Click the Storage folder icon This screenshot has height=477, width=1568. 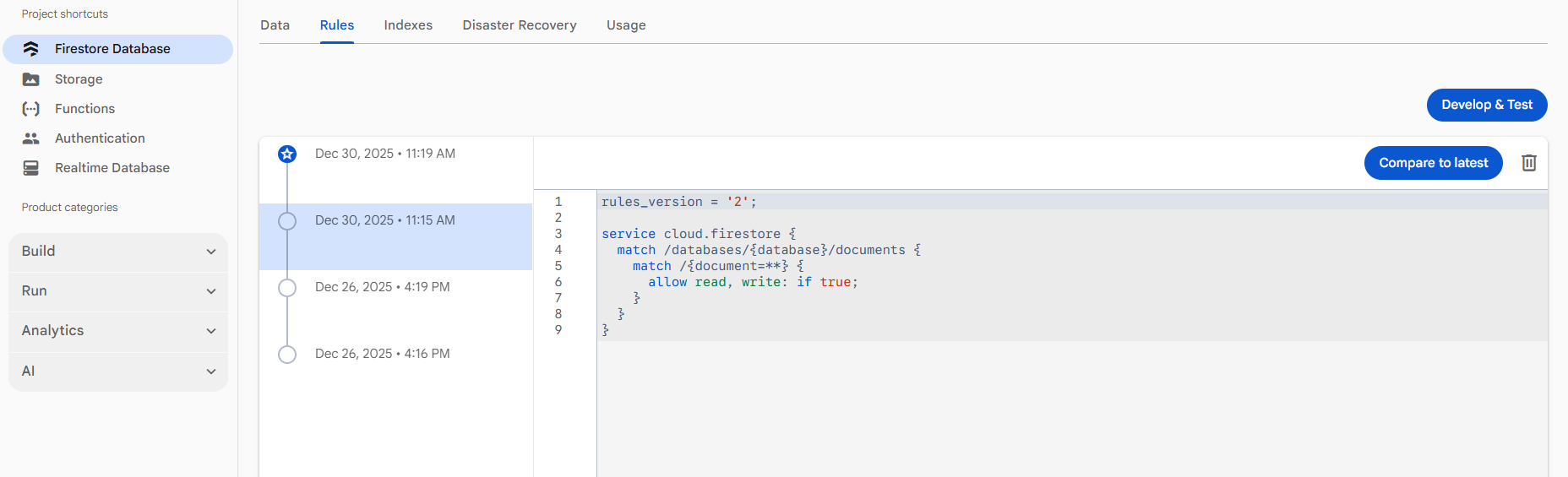31,79
